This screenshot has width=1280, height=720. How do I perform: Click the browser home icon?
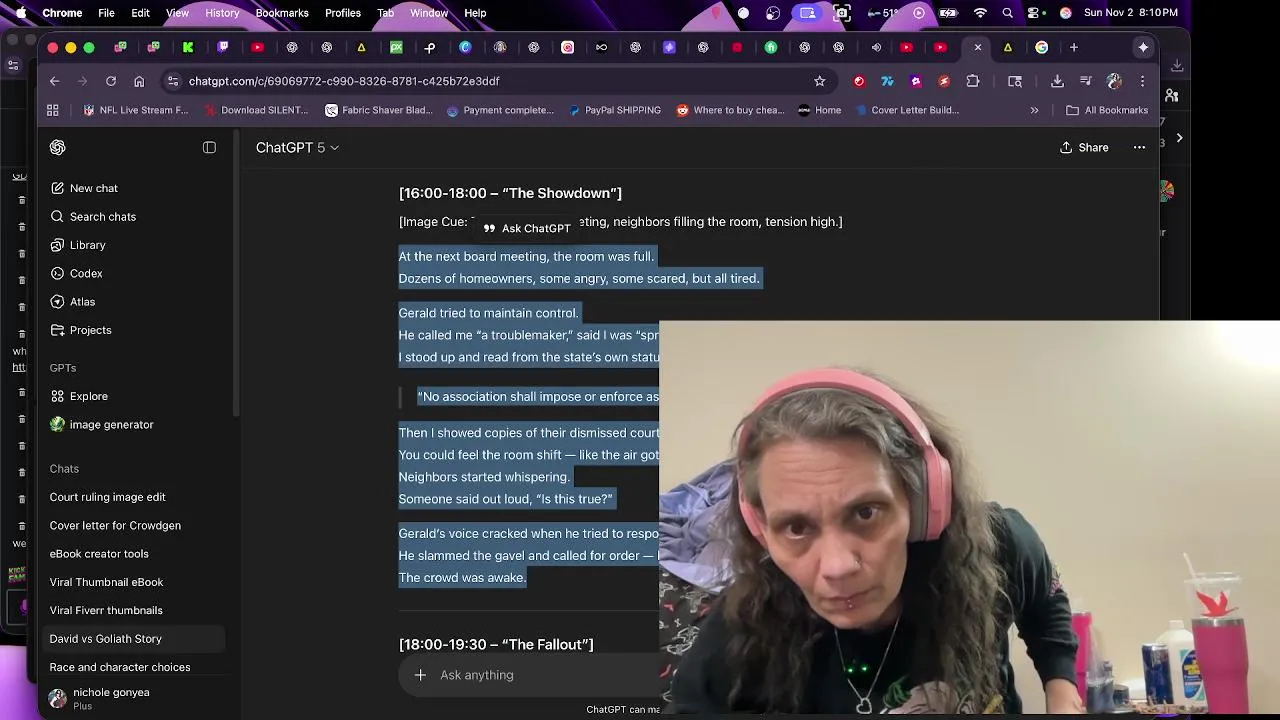pos(139,81)
